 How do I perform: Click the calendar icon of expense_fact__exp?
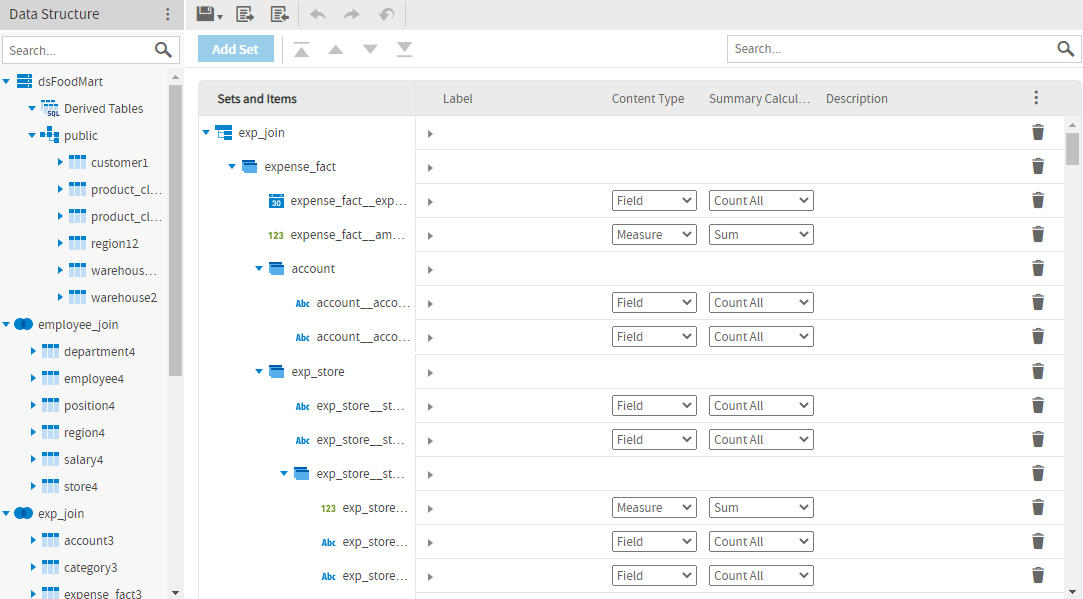(x=276, y=201)
